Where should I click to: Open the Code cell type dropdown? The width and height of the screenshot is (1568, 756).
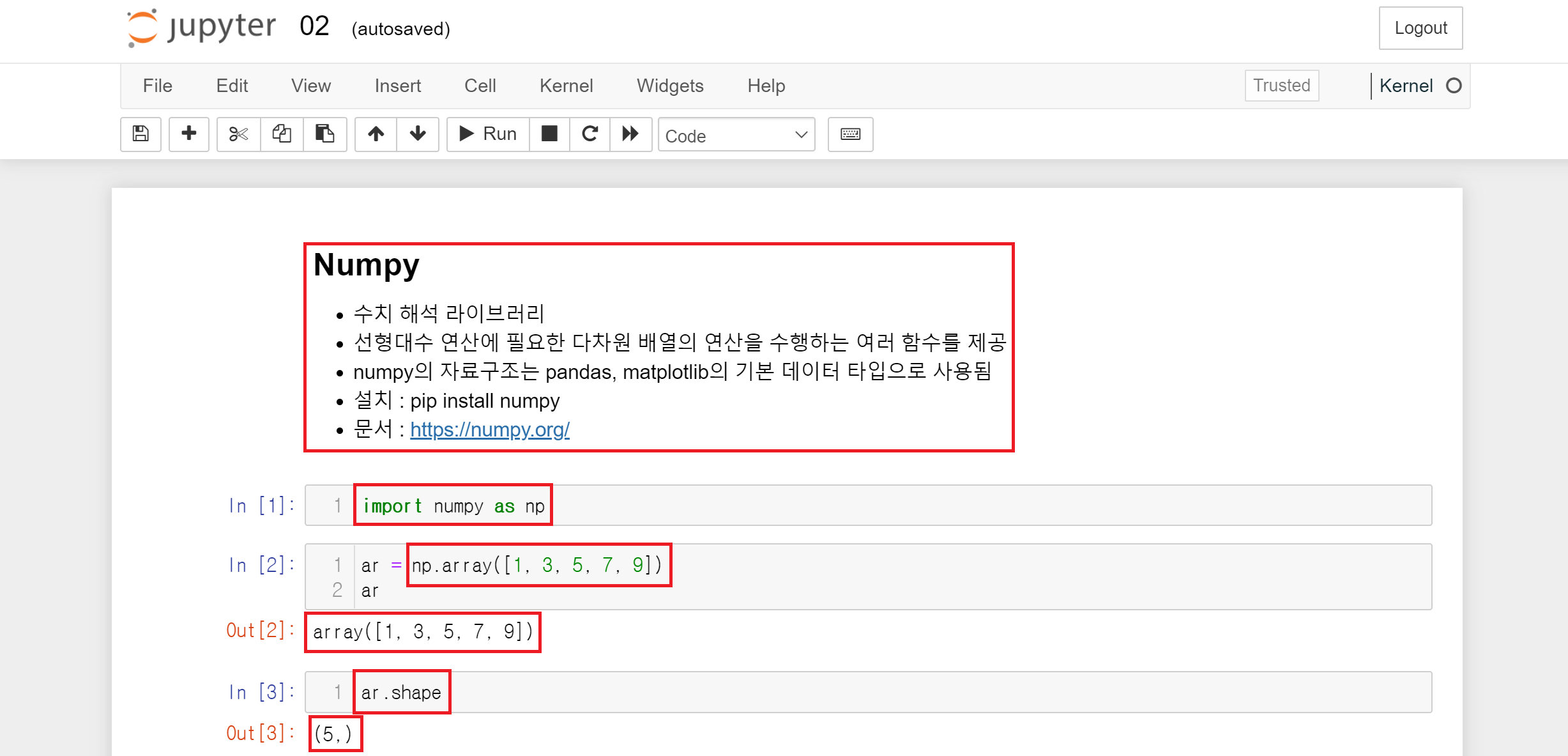[736, 135]
